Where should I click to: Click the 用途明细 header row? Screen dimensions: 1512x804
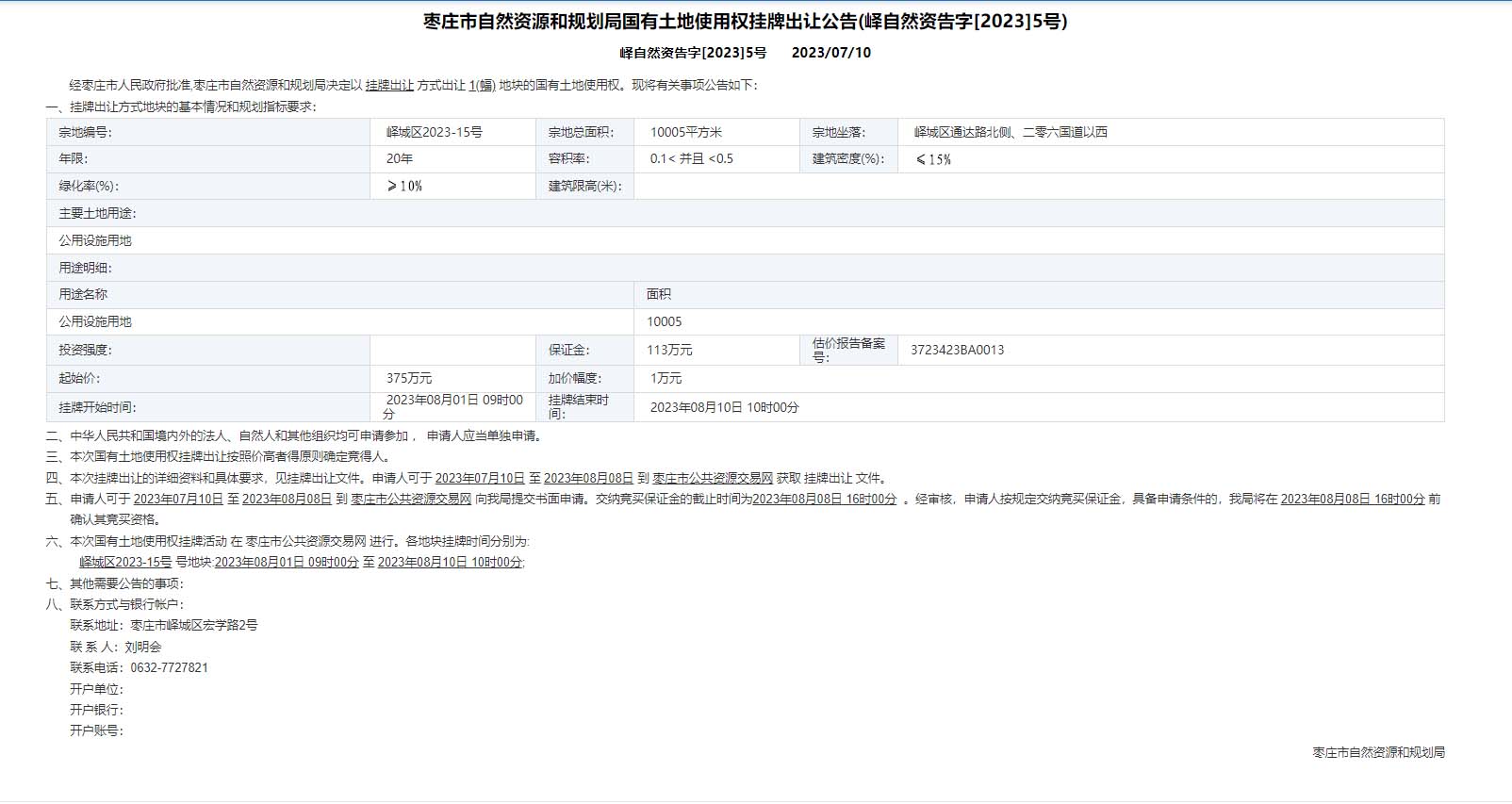pyautogui.click(x=746, y=268)
